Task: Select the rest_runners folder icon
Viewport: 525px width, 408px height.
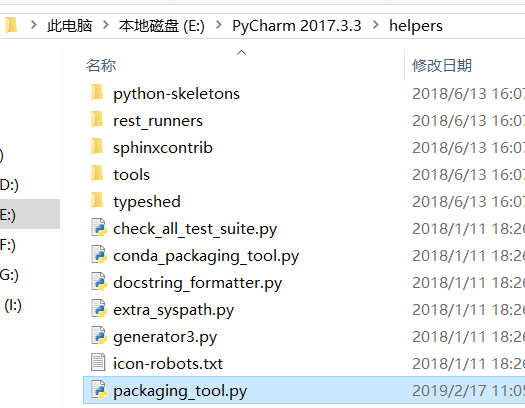Action: [x=97, y=120]
